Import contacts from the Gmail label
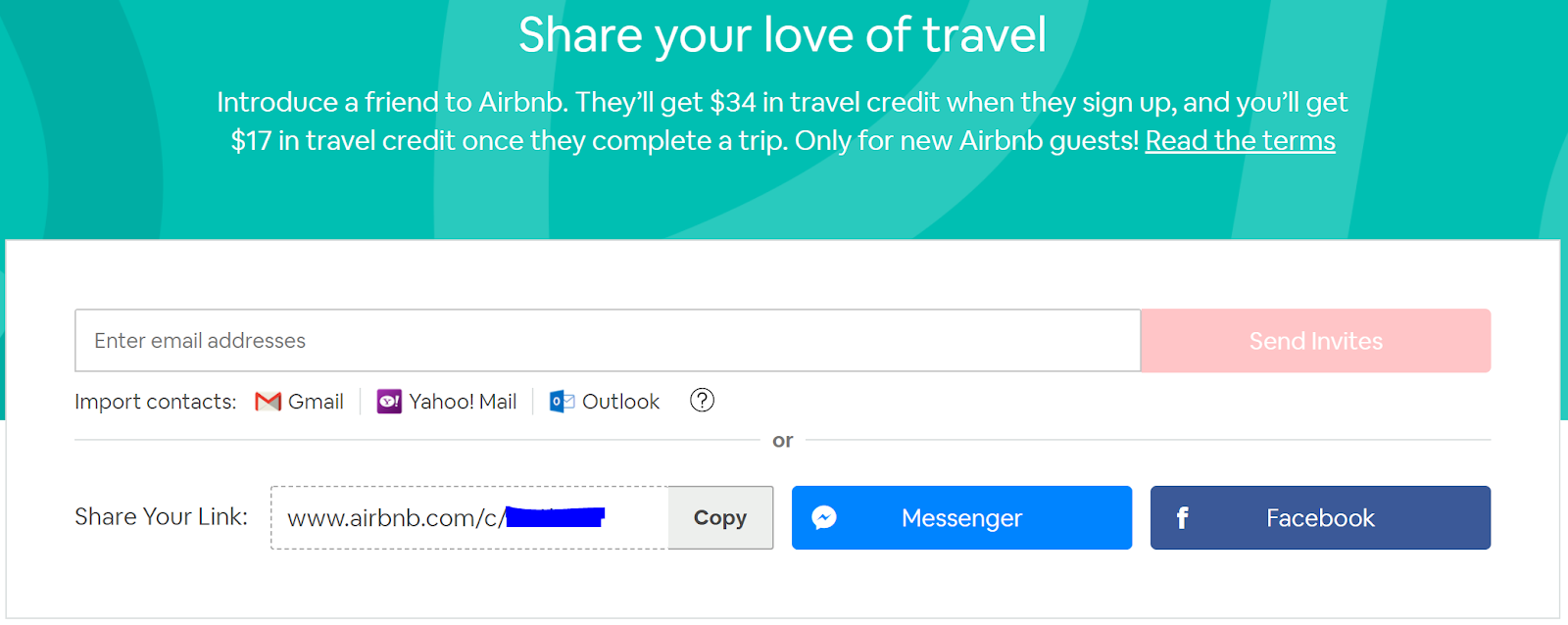This screenshot has width=1568, height=625. (x=316, y=402)
